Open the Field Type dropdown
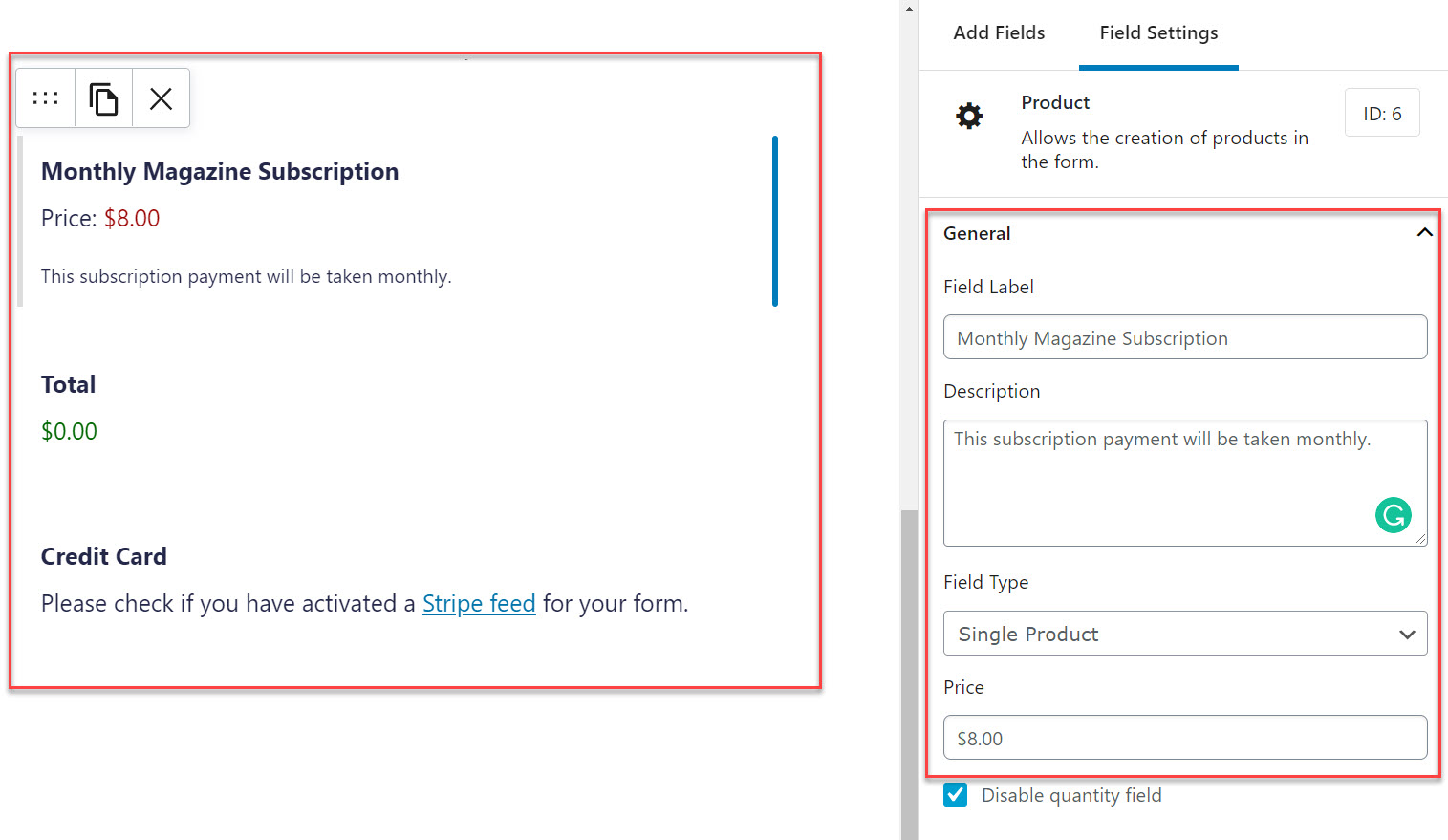 (x=1184, y=634)
